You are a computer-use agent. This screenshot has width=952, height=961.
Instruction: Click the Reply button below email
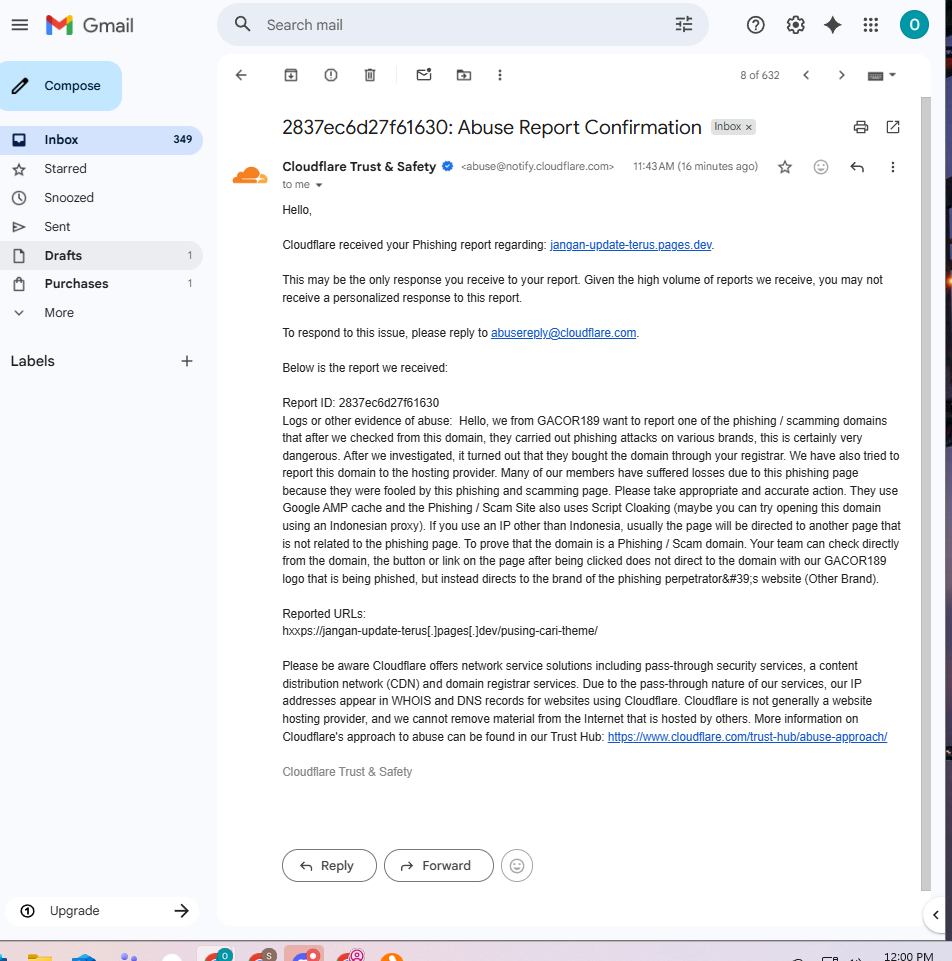coord(329,865)
